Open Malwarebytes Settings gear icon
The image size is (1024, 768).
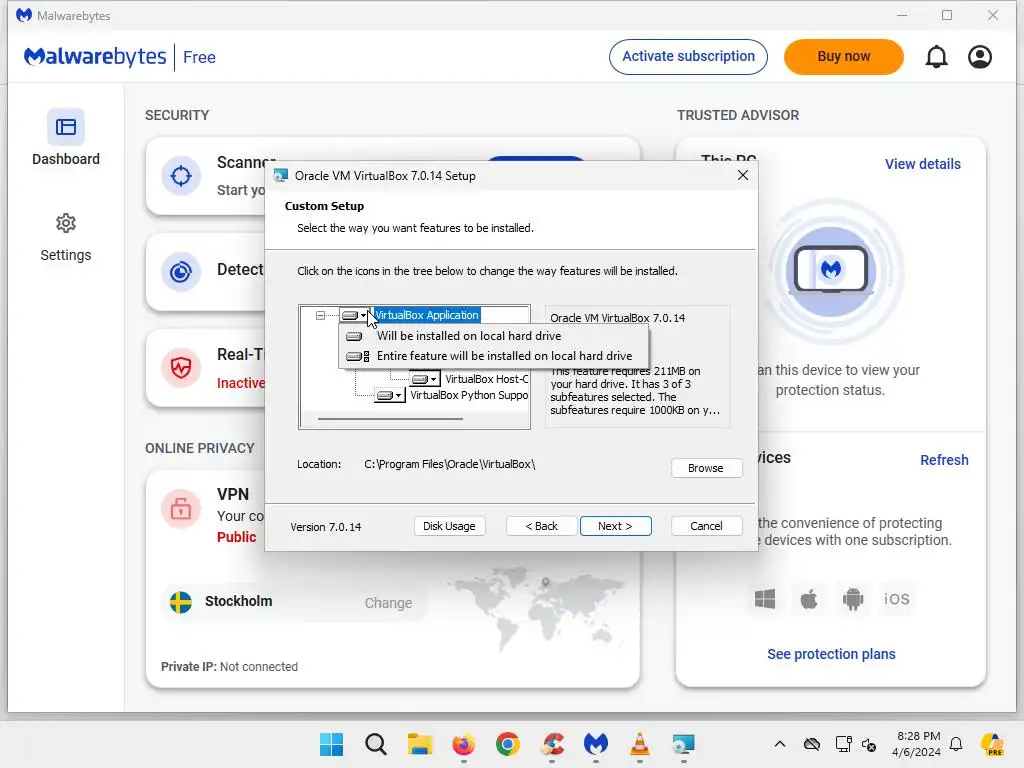pos(65,223)
